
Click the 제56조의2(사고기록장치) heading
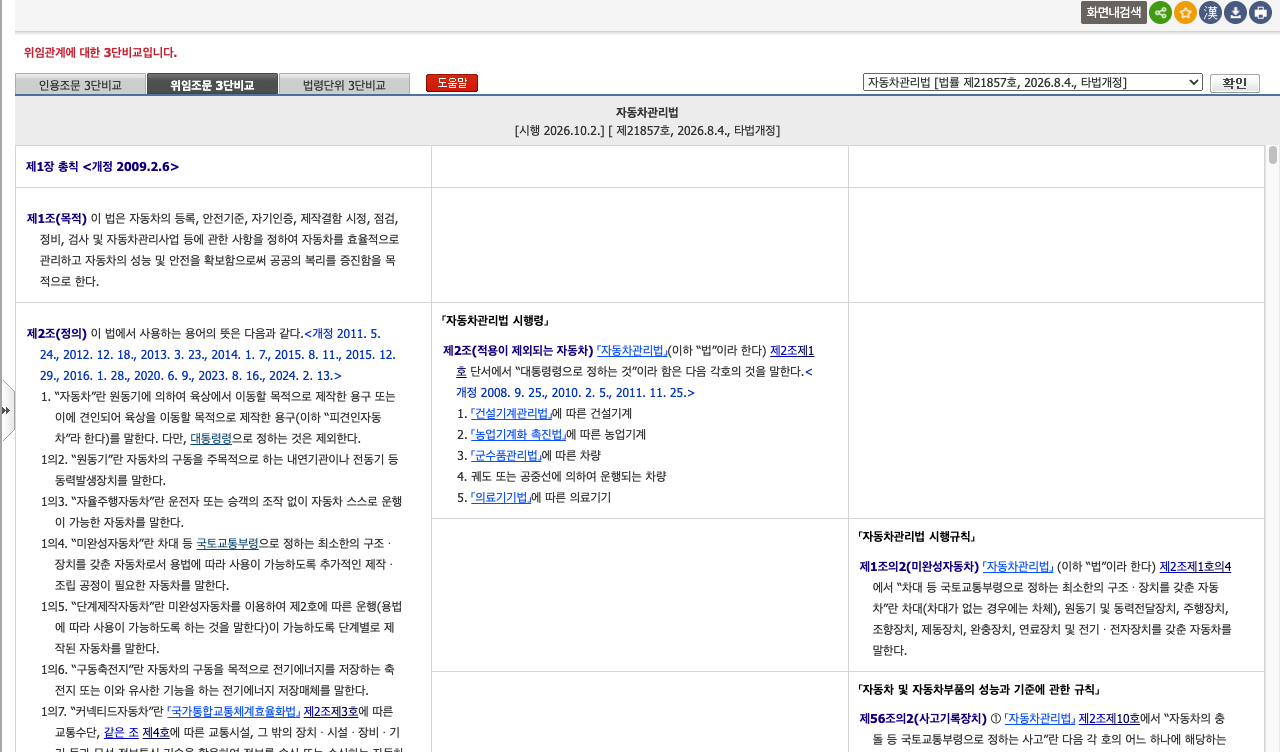(924, 718)
